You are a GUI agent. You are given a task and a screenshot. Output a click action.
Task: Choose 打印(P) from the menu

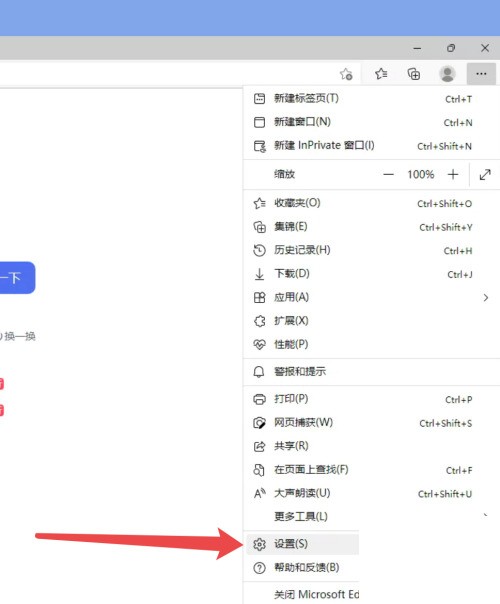[x=371, y=399]
